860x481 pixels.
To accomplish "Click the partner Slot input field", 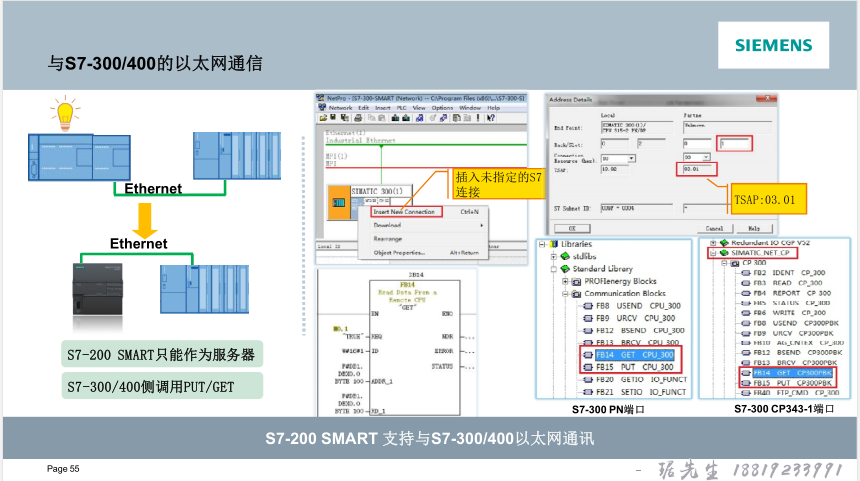I will point(734,144).
